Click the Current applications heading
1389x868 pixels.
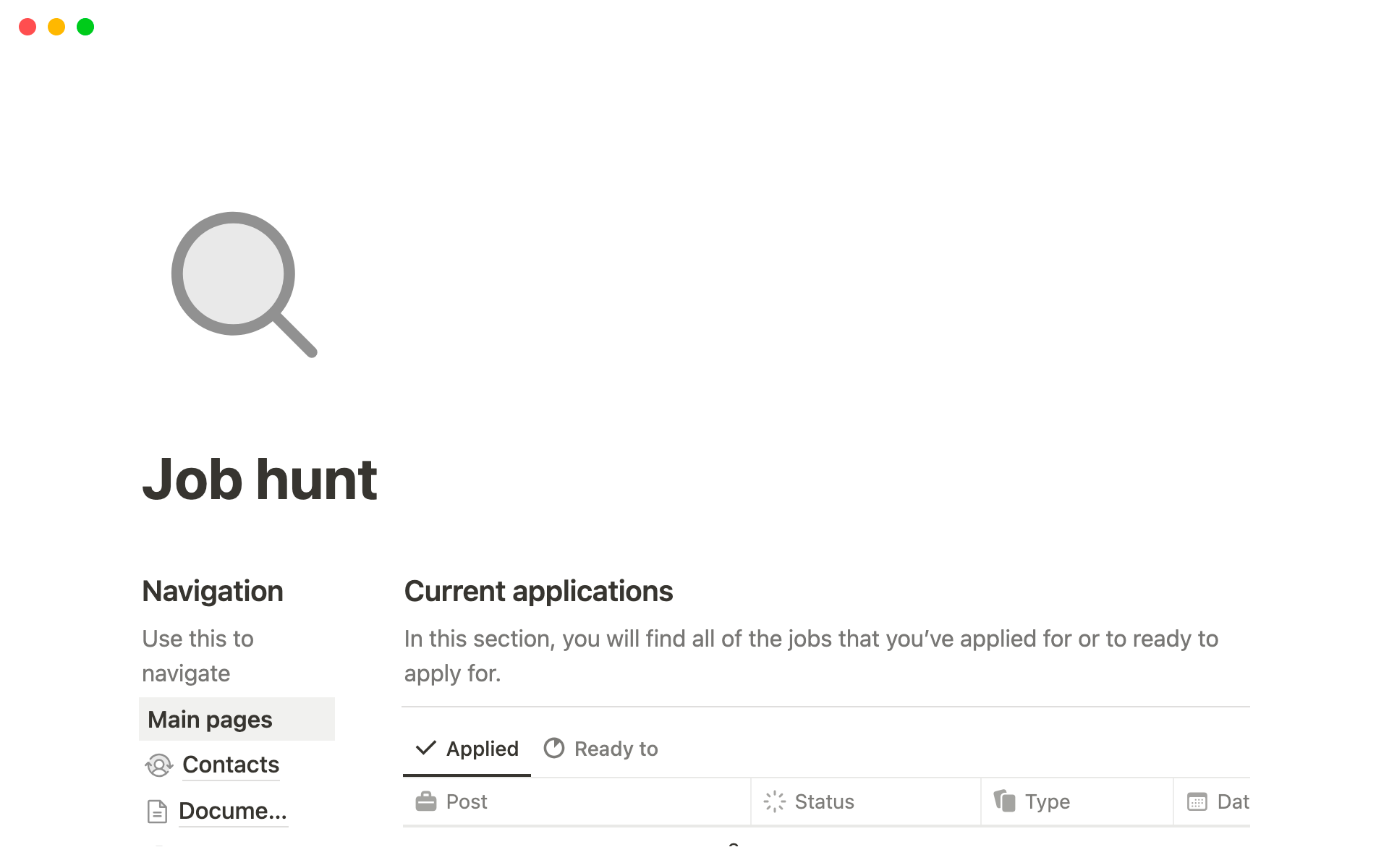(538, 591)
